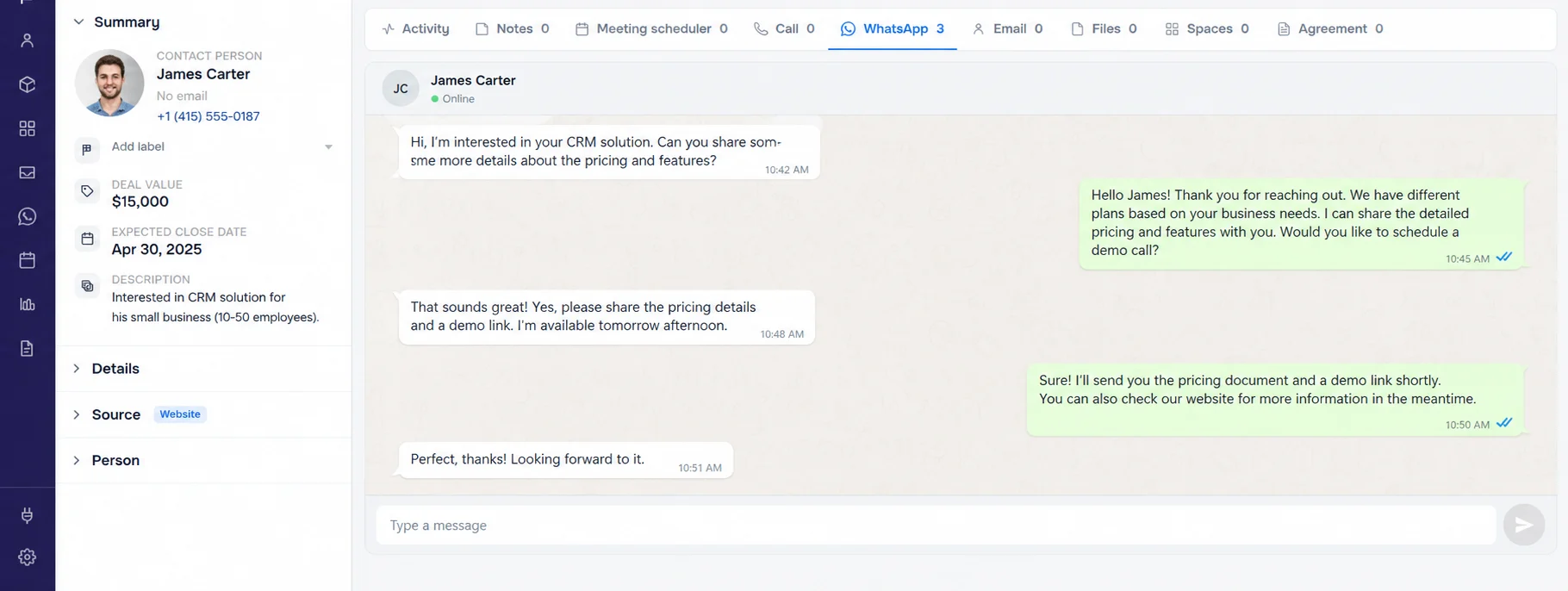Switch to the Notes tab
Image resolution: width=1568 pixels, height=591 pixels.
513,28
